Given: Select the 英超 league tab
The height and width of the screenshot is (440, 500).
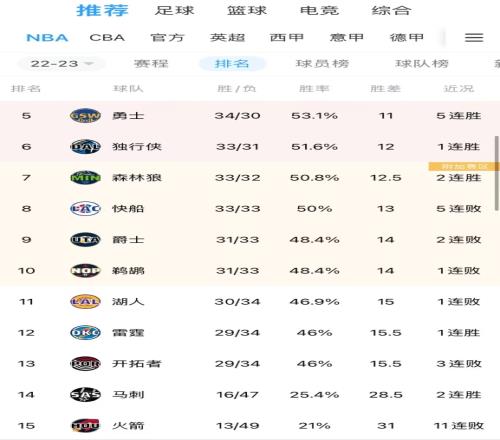Looking at the screenshot, I should [x=227, y=38].
